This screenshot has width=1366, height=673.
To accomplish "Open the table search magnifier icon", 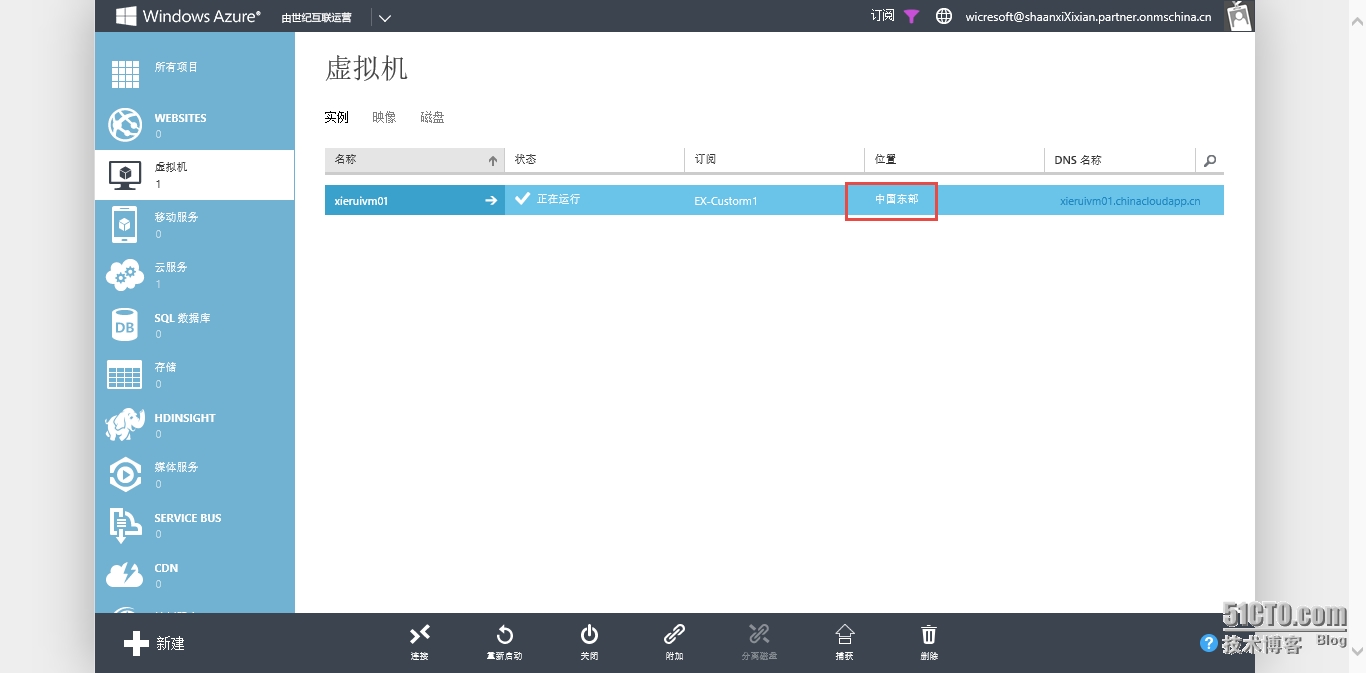I will point(1210,160).
